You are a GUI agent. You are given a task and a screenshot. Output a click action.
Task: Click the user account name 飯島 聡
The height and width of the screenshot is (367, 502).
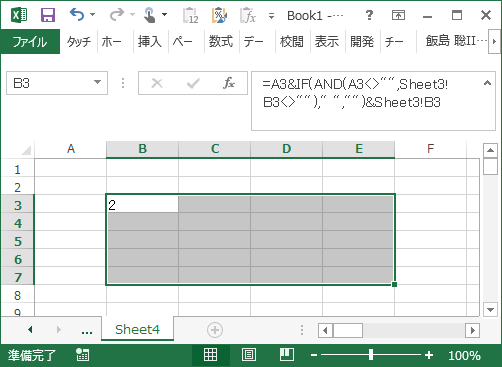tap(456, 41)
